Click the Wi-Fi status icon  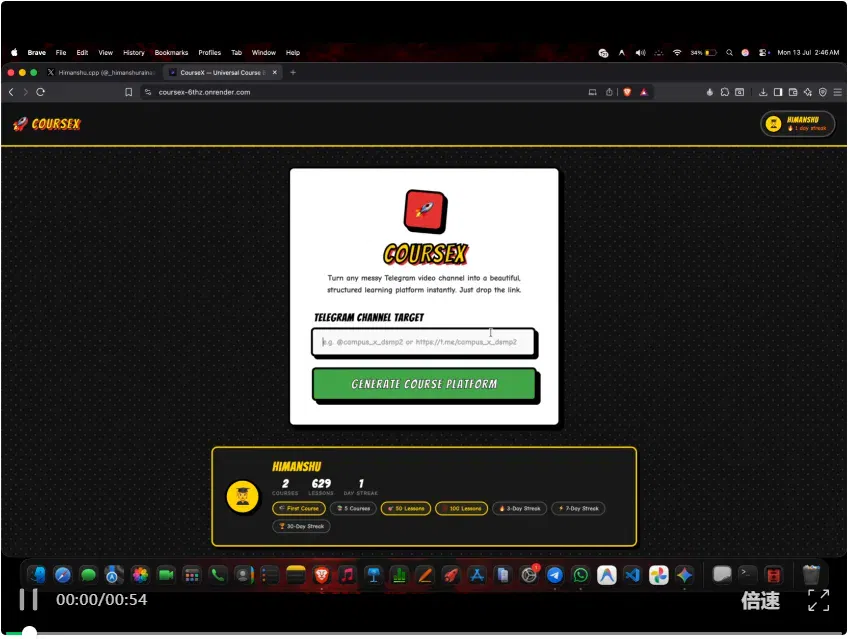[x=677, y=53]
